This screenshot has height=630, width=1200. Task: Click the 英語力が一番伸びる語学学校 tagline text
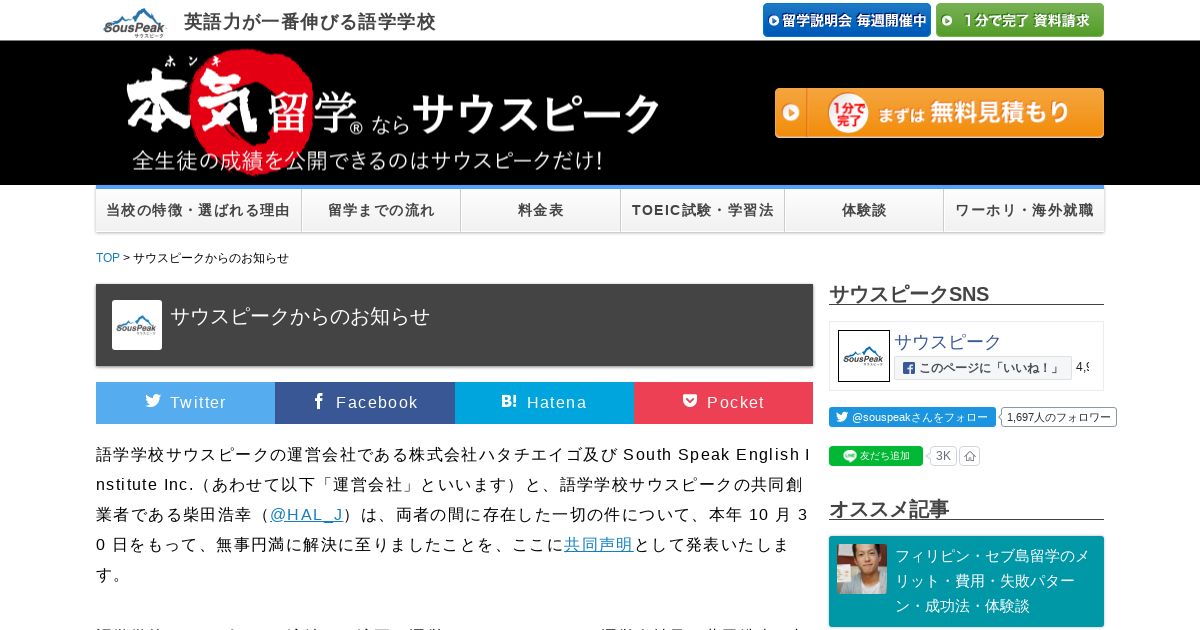click(x=310, y=22)
